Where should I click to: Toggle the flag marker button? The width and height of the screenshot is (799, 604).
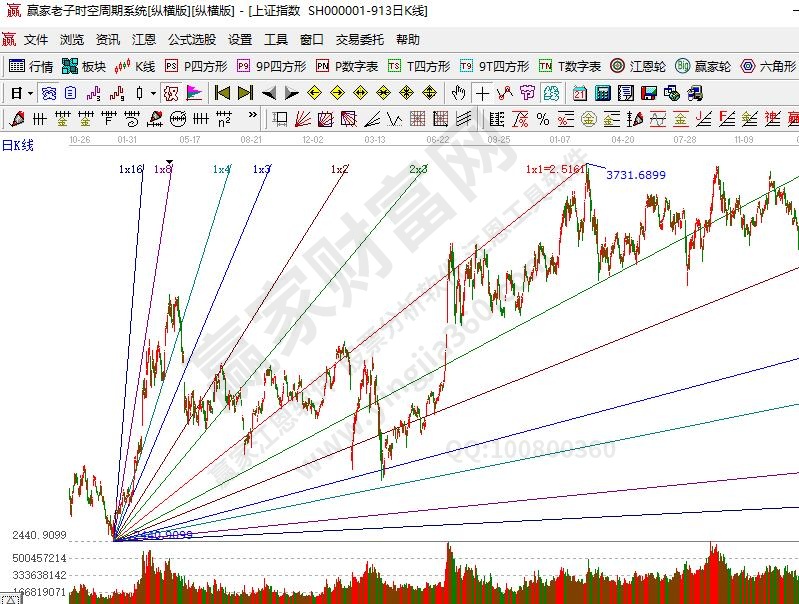click(194, 93)
